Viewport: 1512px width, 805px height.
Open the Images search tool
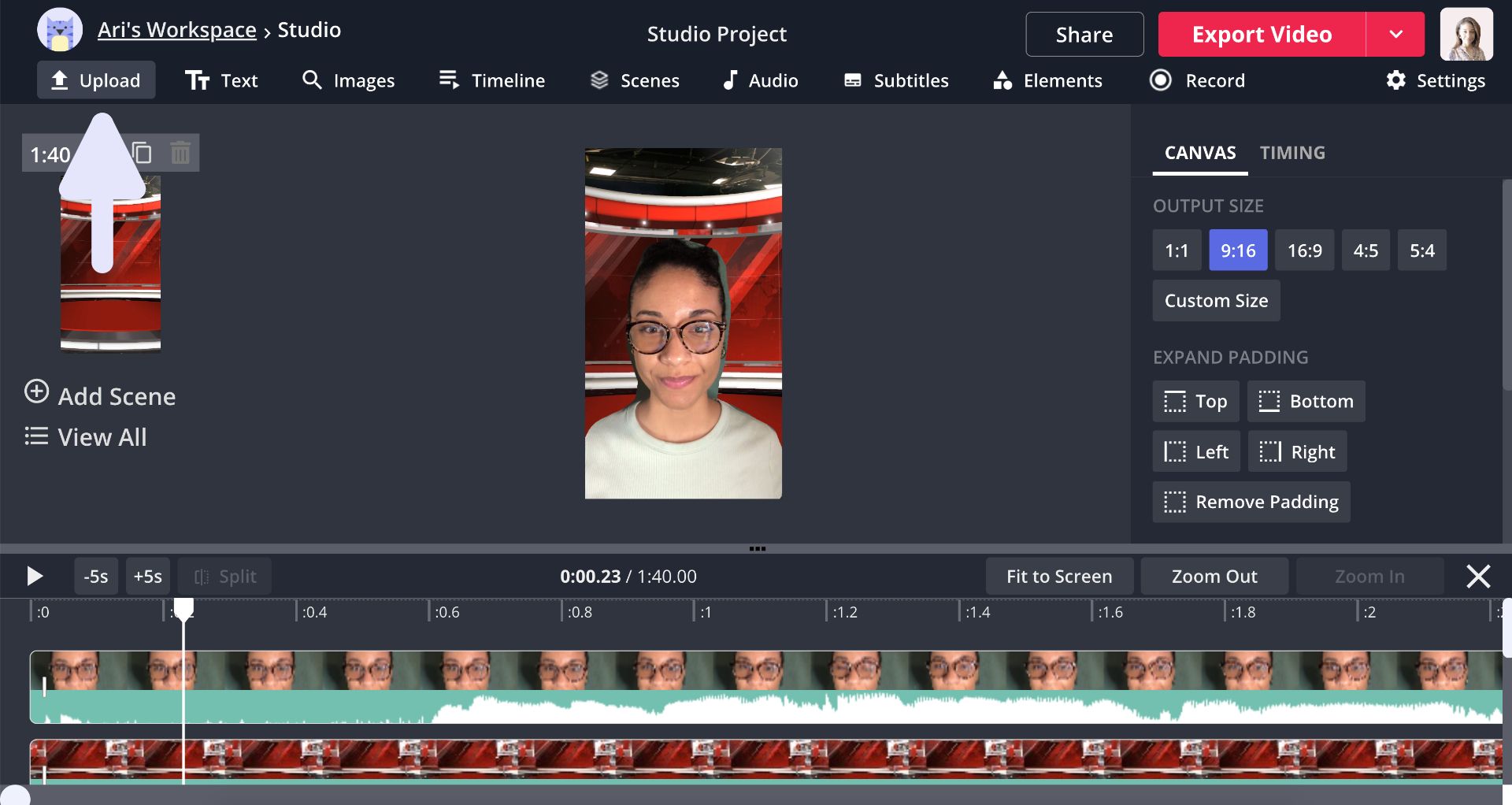348,80
